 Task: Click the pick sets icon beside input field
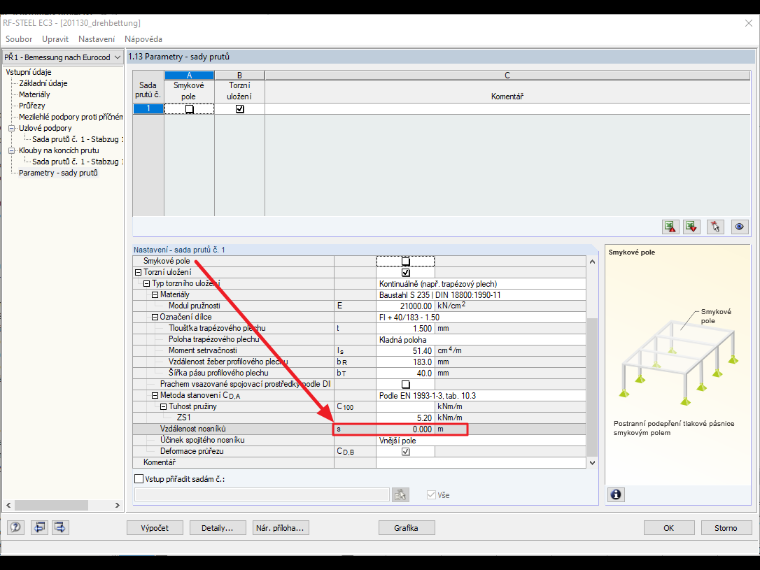point(400,495)
